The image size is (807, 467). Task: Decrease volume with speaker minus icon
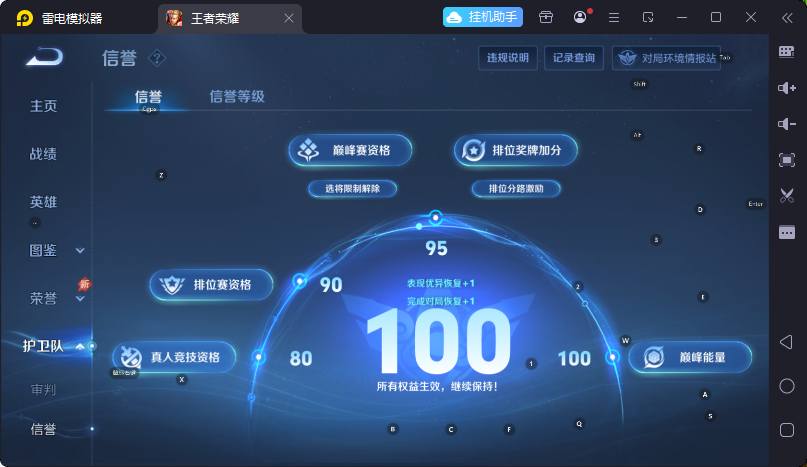pos(786,124)
